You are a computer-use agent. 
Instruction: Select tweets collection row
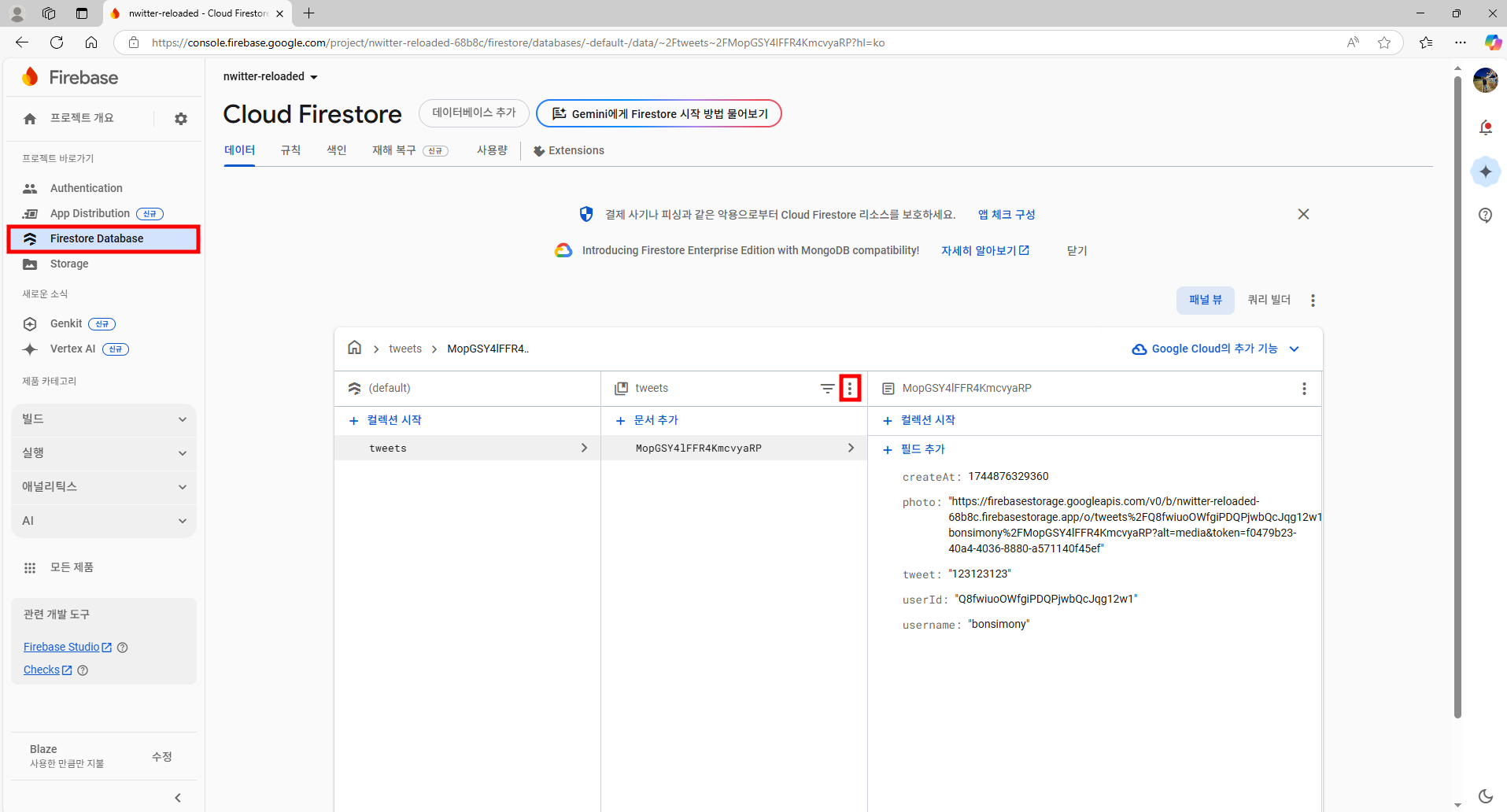pyautogui.click(x=467, y=448)
